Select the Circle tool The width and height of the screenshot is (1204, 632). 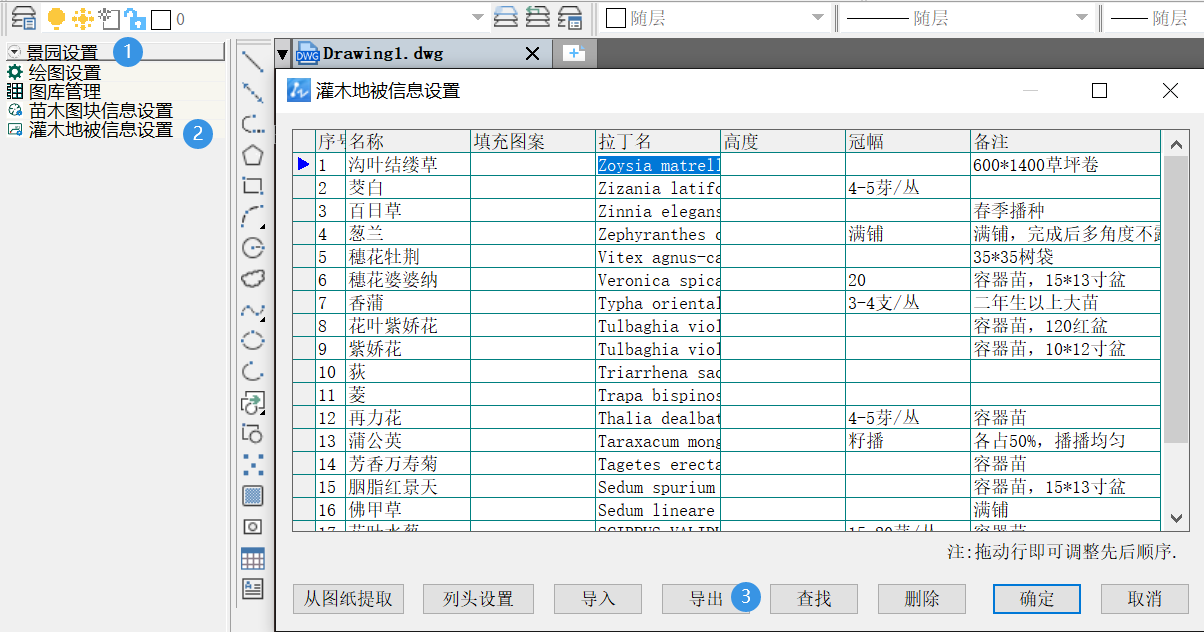253,248
